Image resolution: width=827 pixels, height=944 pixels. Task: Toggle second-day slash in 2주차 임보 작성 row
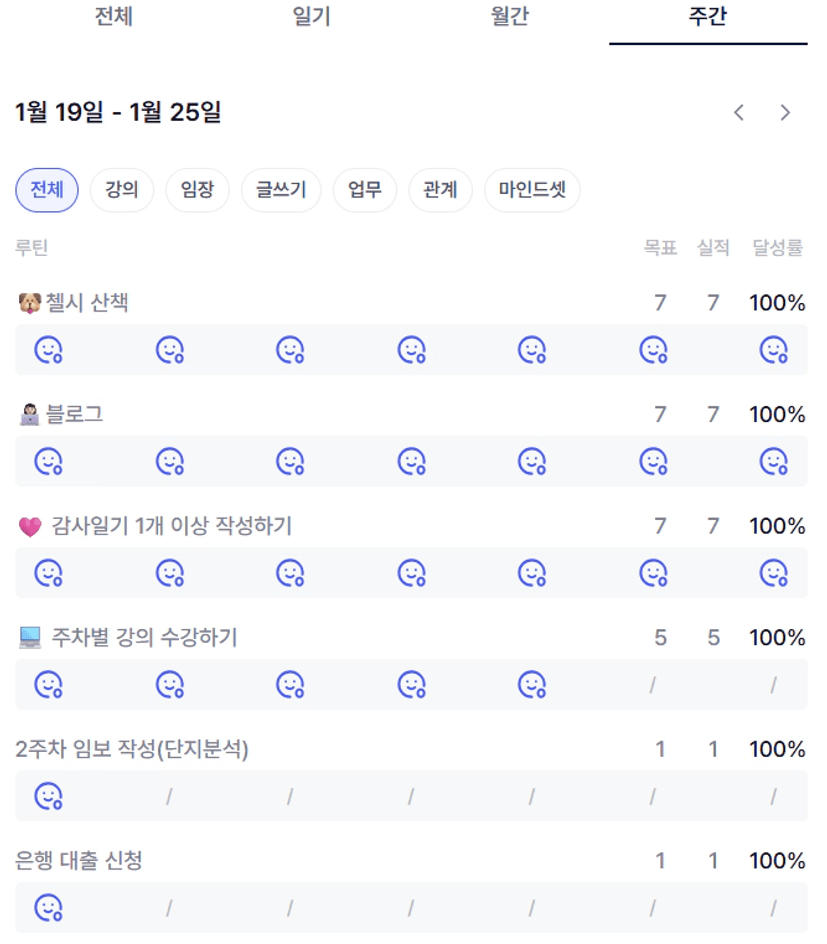(x=169, y=797)
